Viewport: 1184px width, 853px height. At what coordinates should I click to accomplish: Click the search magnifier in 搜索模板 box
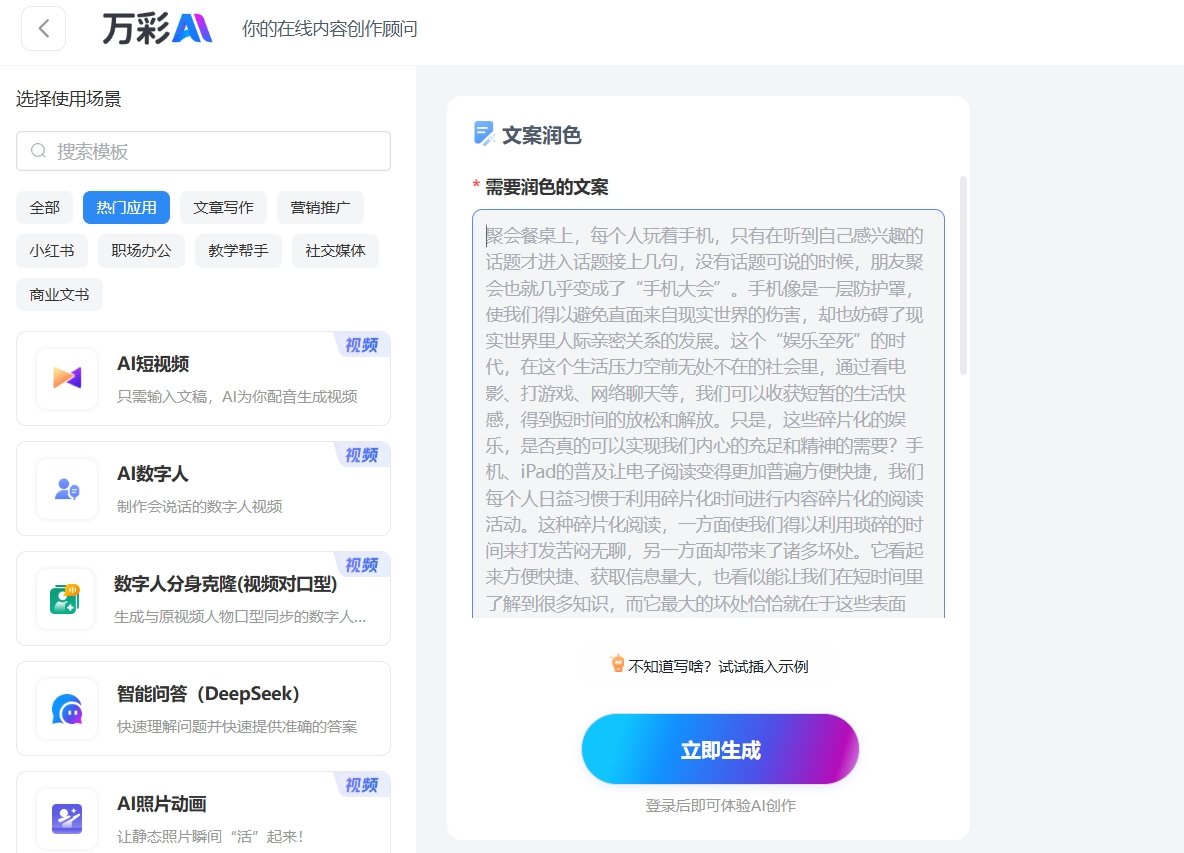point(37,150)
